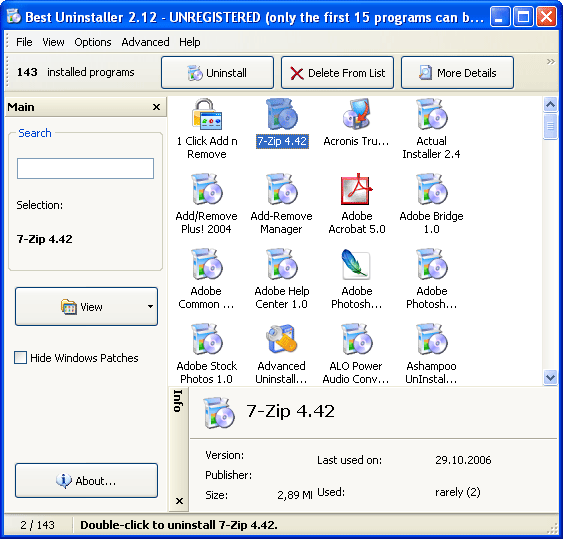Click the View button in sidebar

86,306
